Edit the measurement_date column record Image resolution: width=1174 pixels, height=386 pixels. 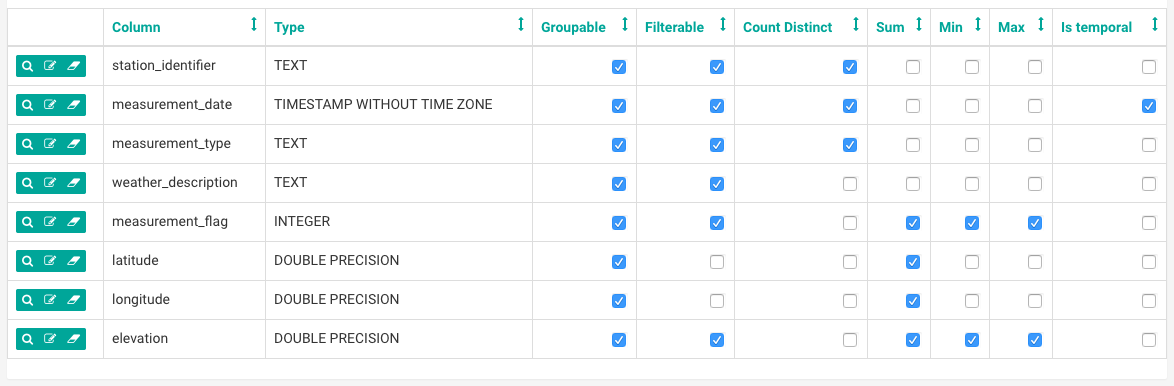[x=50, y=105]
